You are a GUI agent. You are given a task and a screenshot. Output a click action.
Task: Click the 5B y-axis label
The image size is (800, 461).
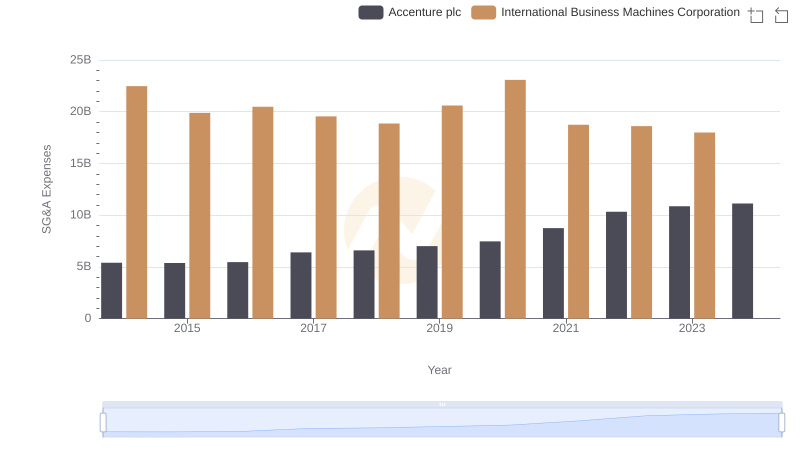point(84,266)
